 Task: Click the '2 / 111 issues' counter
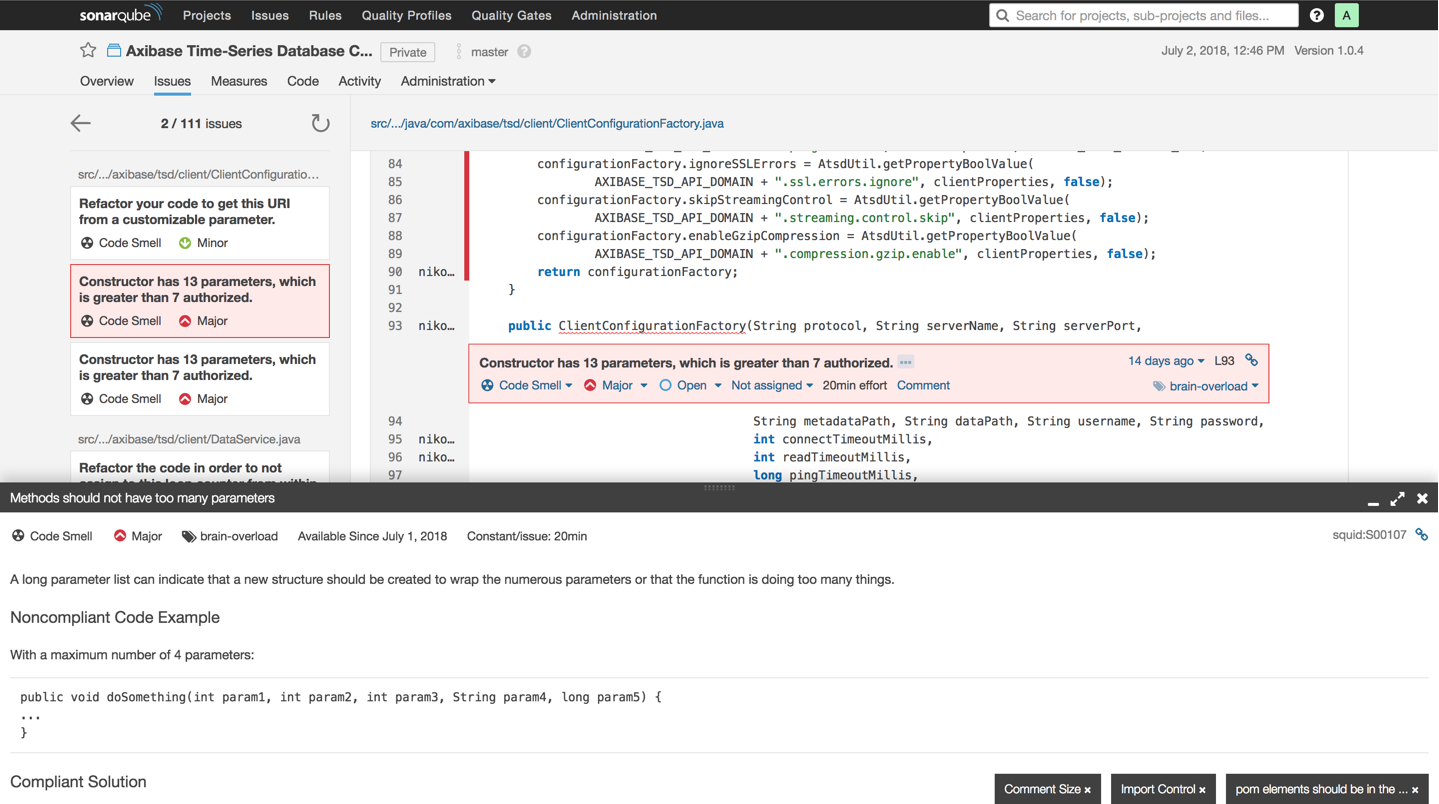pyautogui.click(x=201, y=124)
